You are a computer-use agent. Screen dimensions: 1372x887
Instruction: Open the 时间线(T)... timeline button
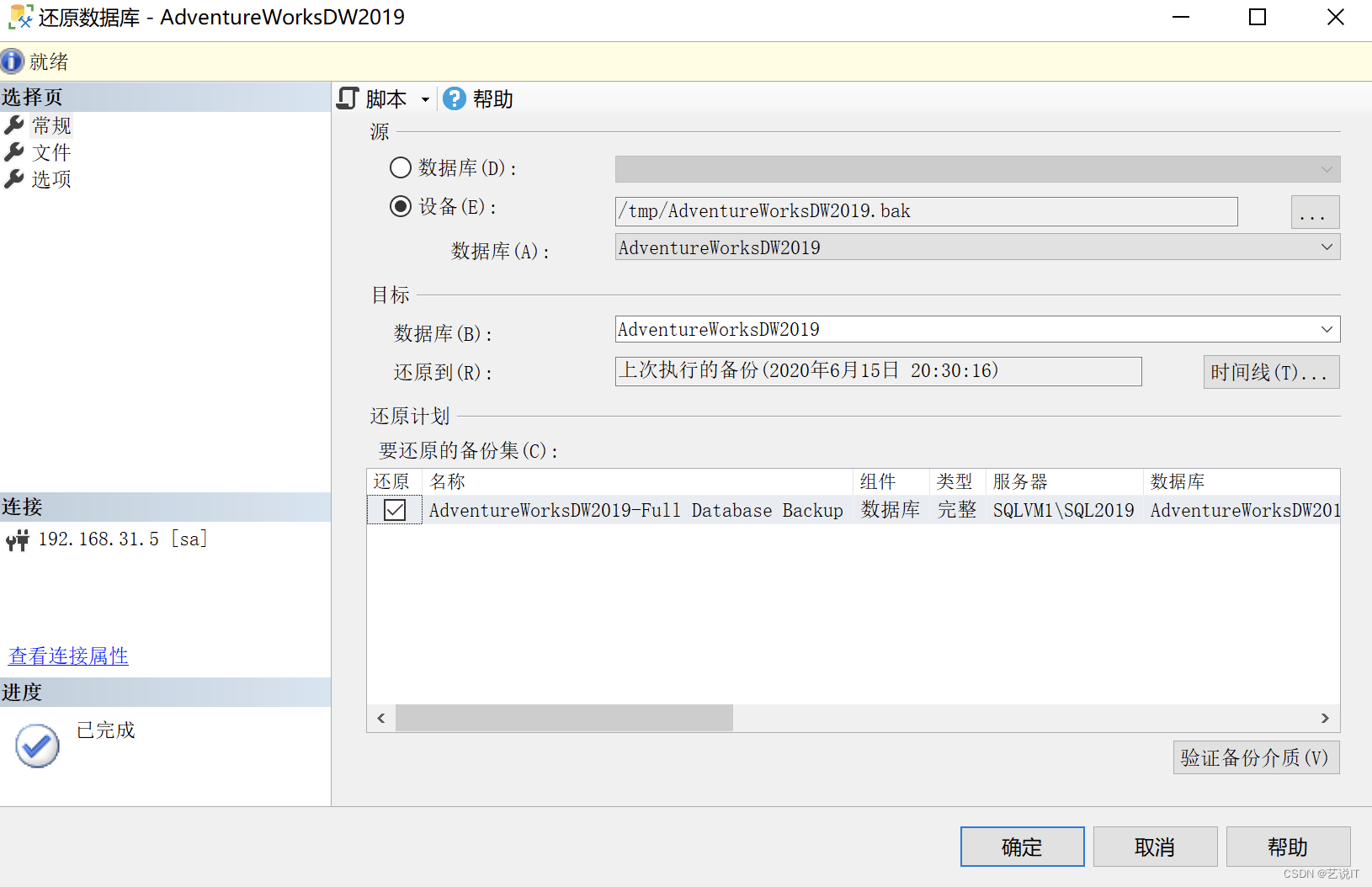pyautogui.click(x=1271, y=372)
